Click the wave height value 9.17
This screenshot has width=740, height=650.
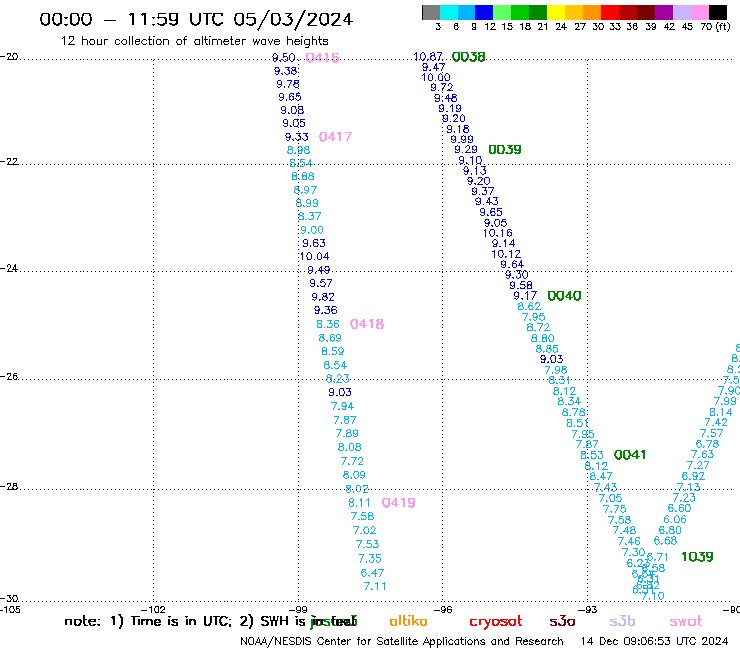point(525,296)
